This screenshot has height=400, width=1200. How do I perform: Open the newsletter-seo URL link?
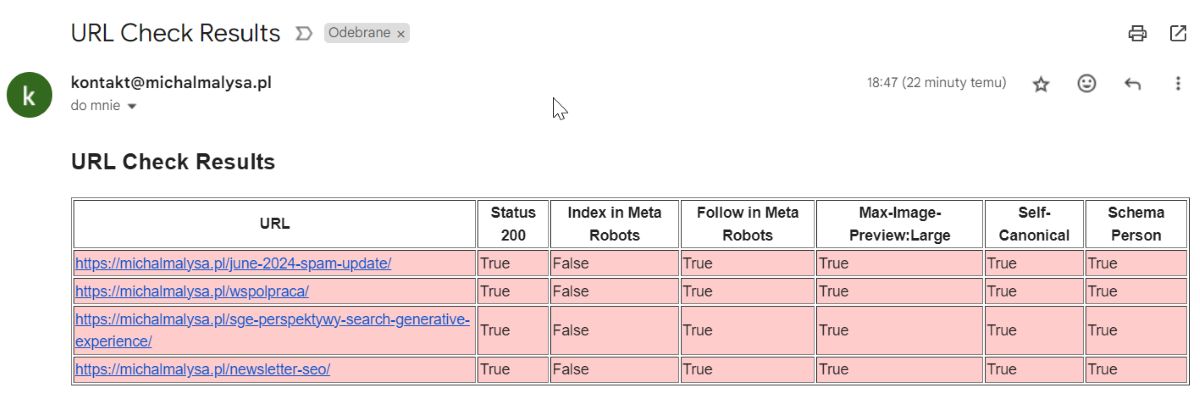point(202,369)
